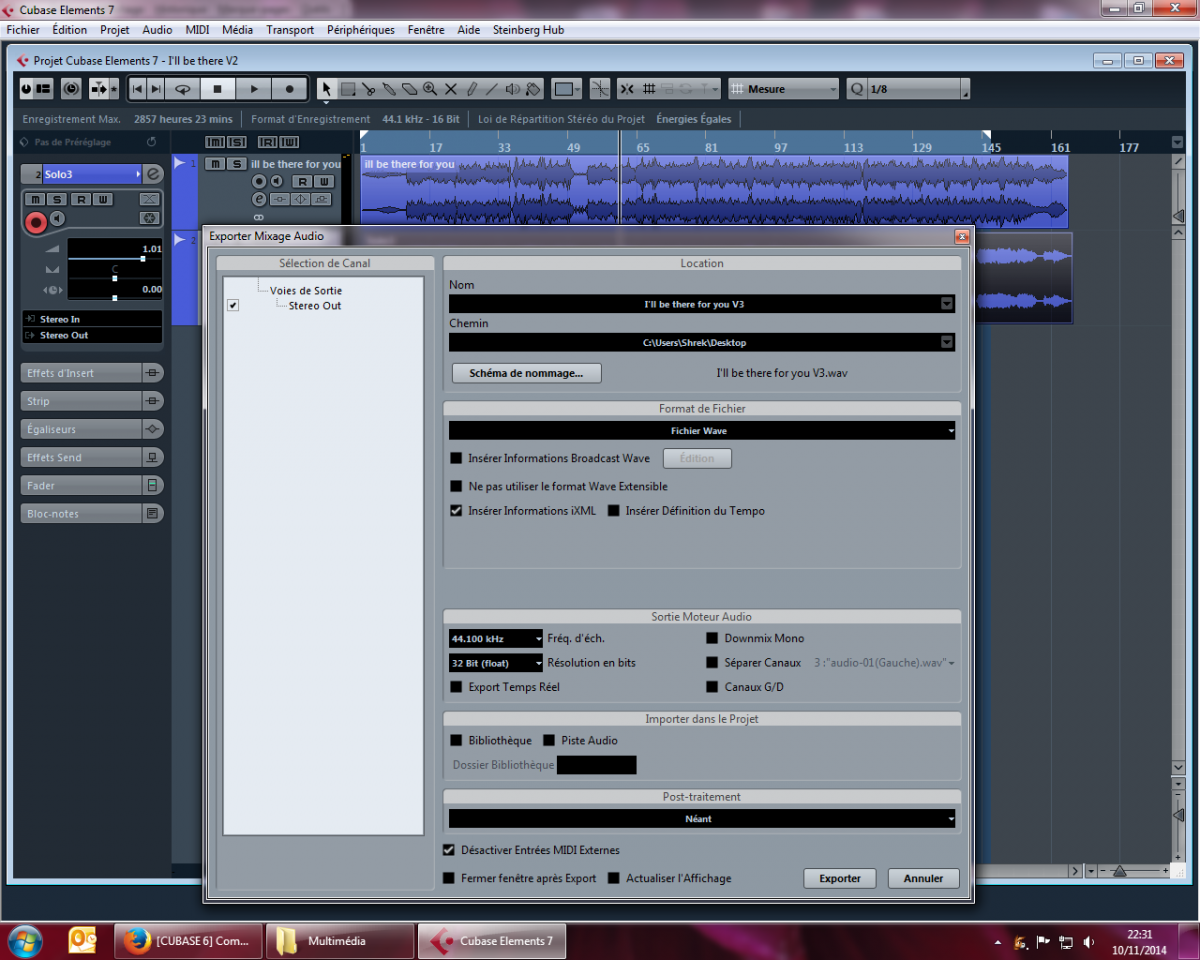Select the arrow Object Selection tool

(327, 89)
